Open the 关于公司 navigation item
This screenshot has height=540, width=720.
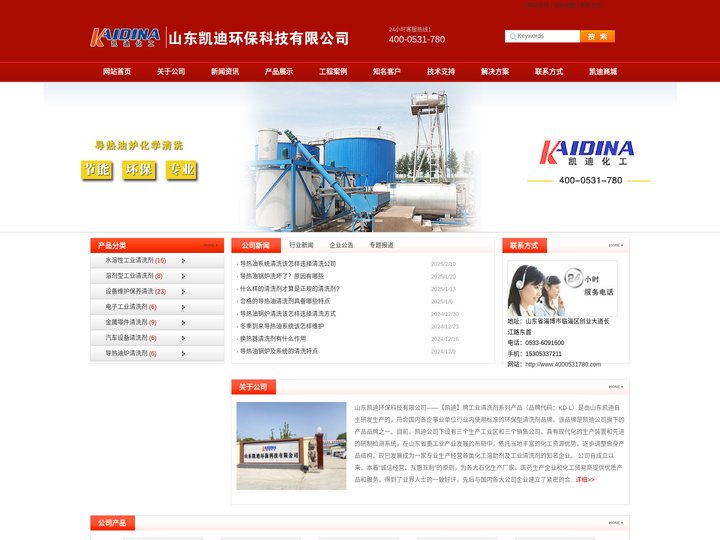click(171, 72)
